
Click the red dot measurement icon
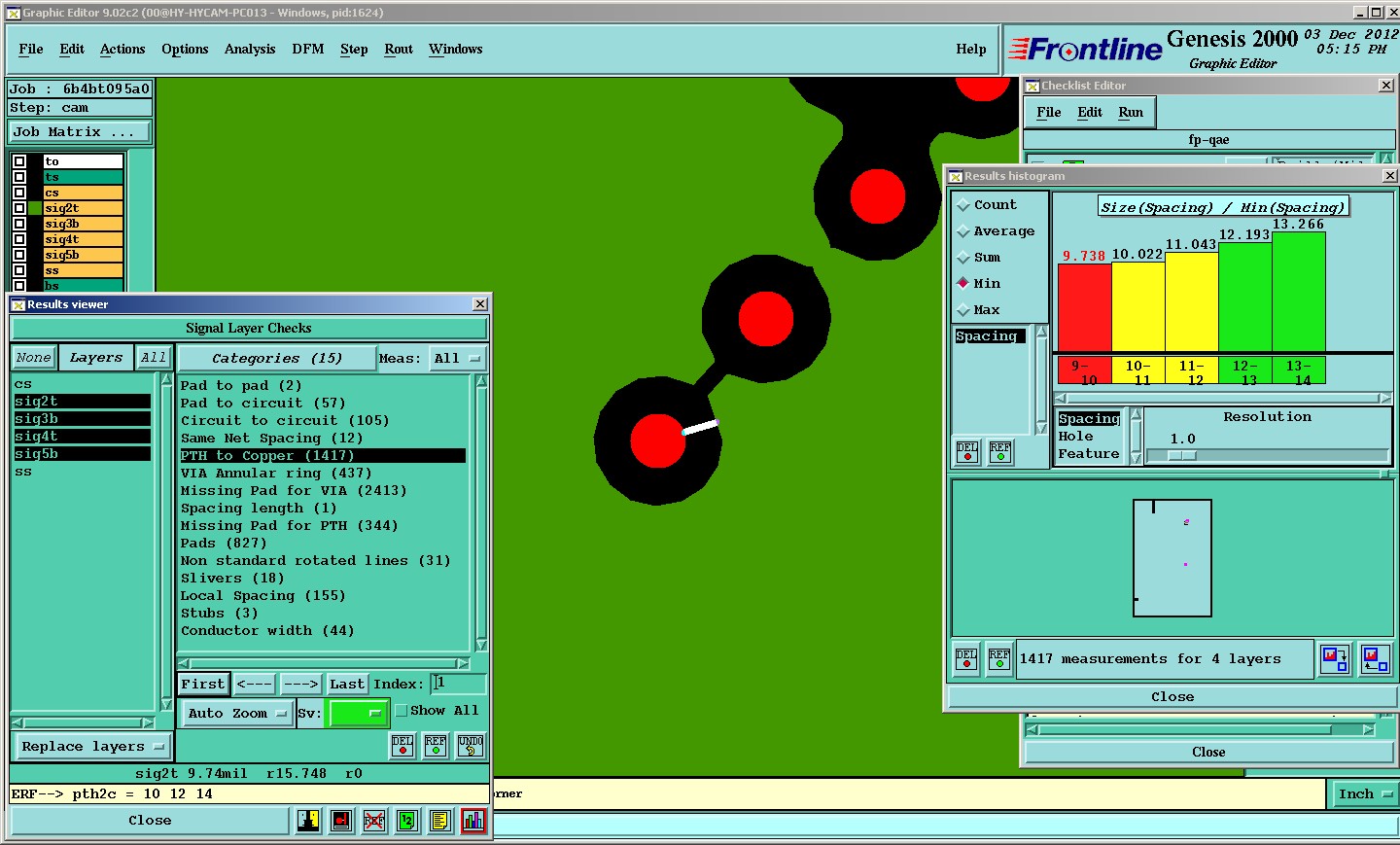click(x=341, y=821)
